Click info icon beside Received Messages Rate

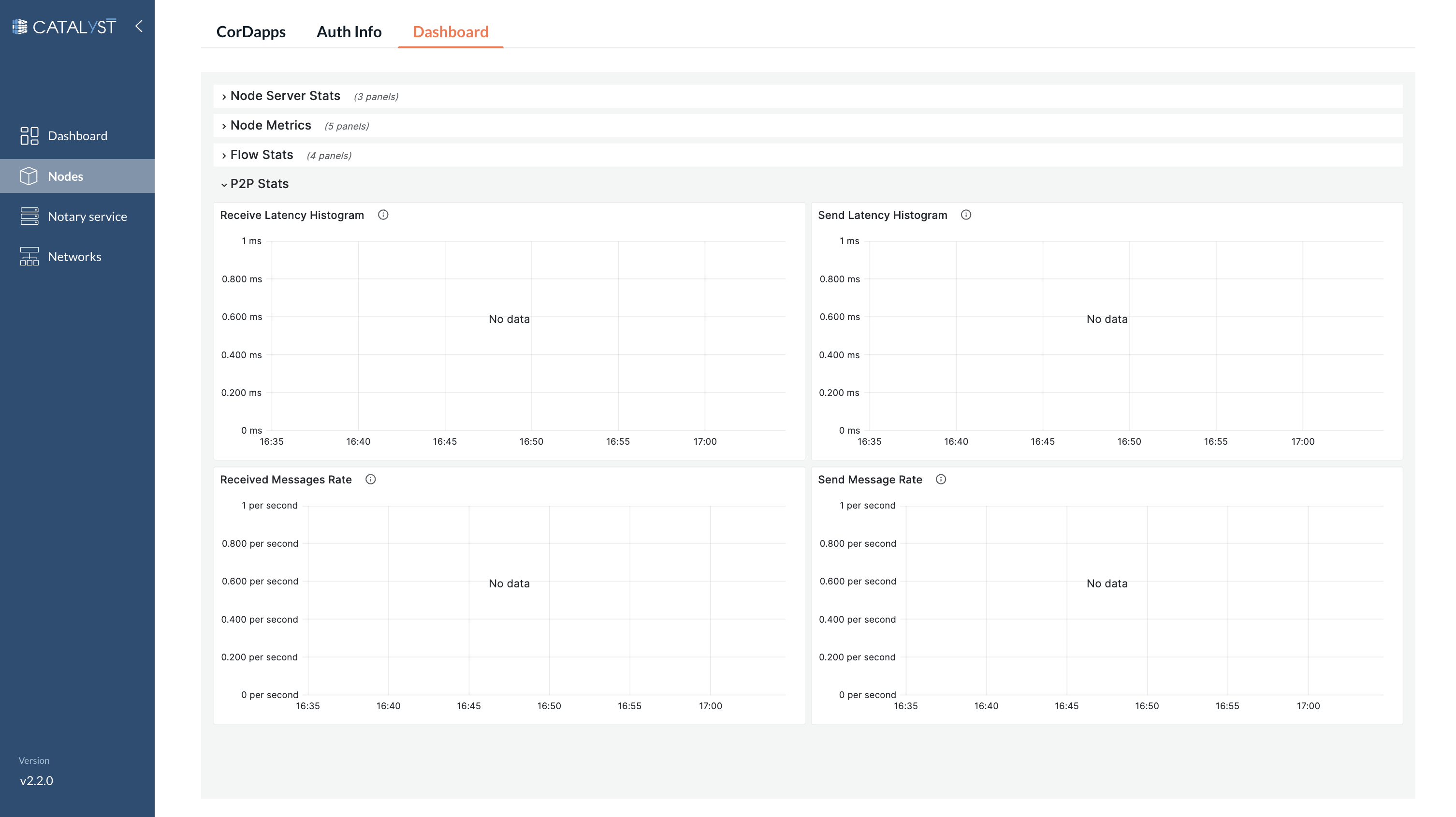(371, 480)
